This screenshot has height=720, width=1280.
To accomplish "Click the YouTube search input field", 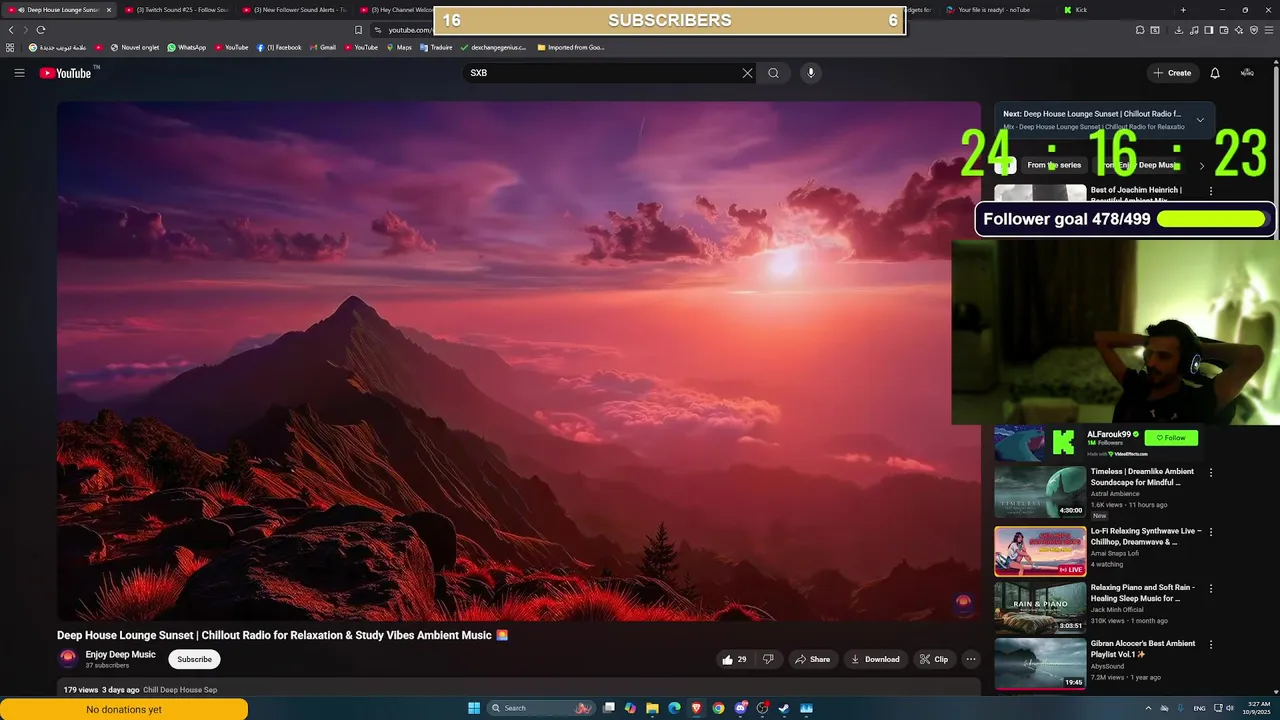I will click(600, 73).
